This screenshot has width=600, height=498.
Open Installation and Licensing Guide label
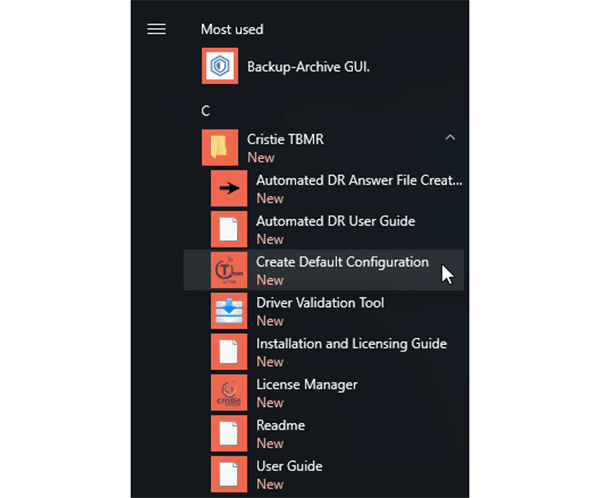pyautogui.click(x=352, y=344)
